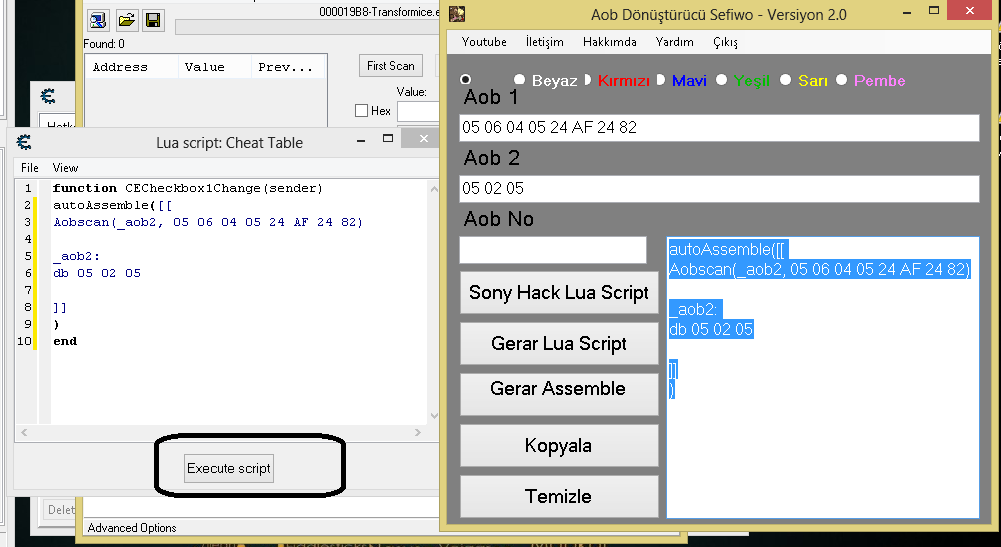Viewport: 1001px width, 547px height.
Task: Click the Aob 1 input field
Action: coord(719,128)
